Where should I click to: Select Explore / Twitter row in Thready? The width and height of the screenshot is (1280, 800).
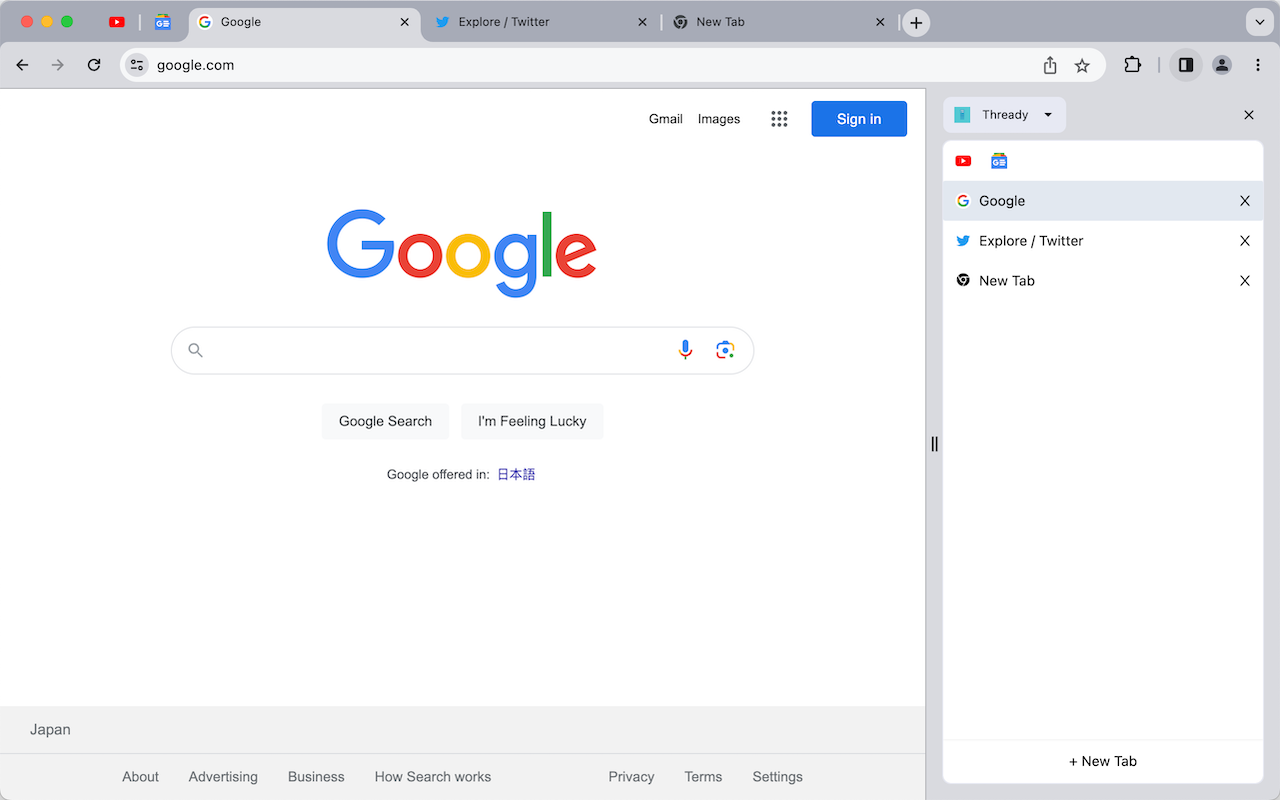(1103, 241)
